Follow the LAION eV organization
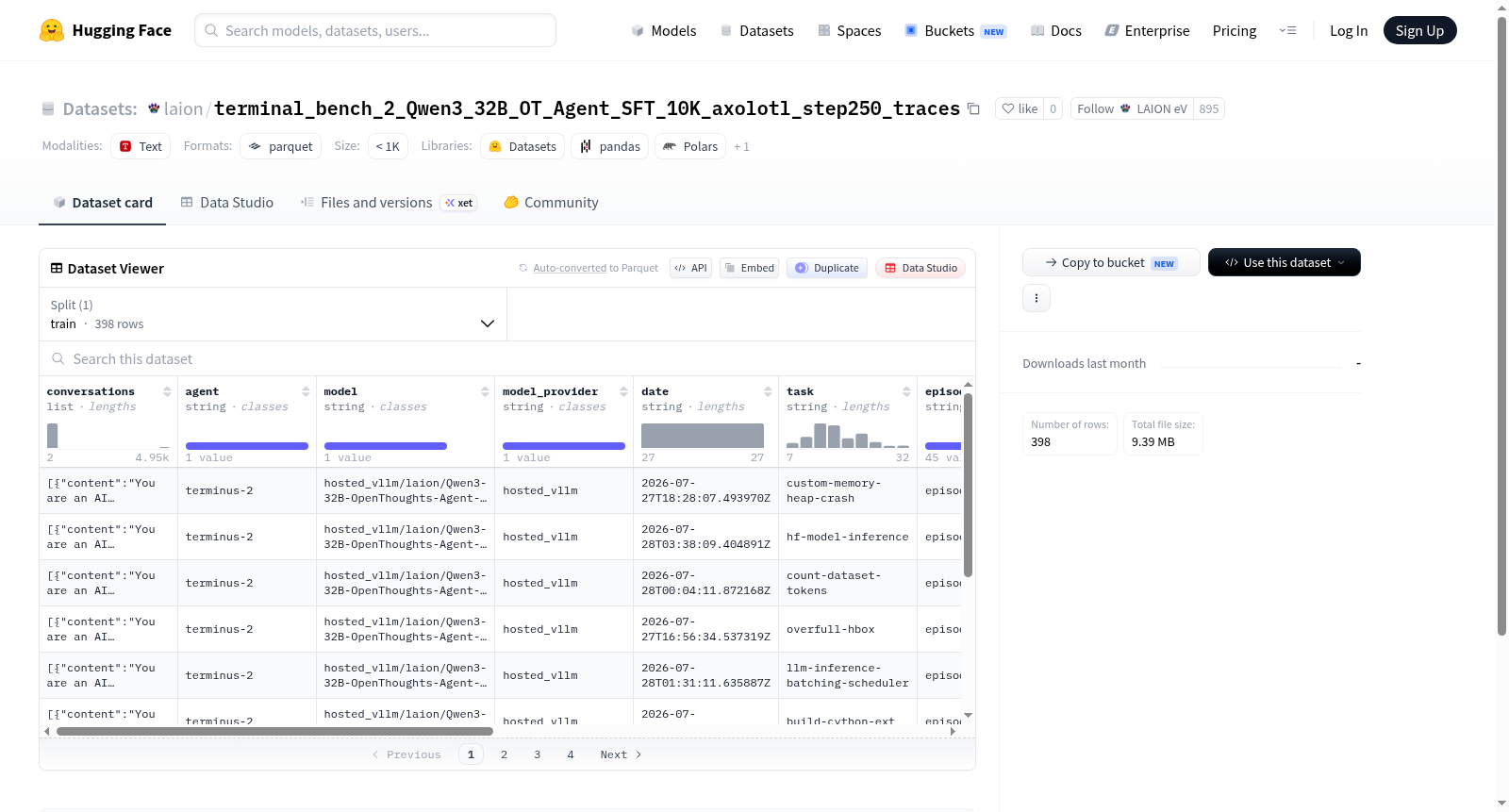1509x812 pixels. (x=1132, y=108)
